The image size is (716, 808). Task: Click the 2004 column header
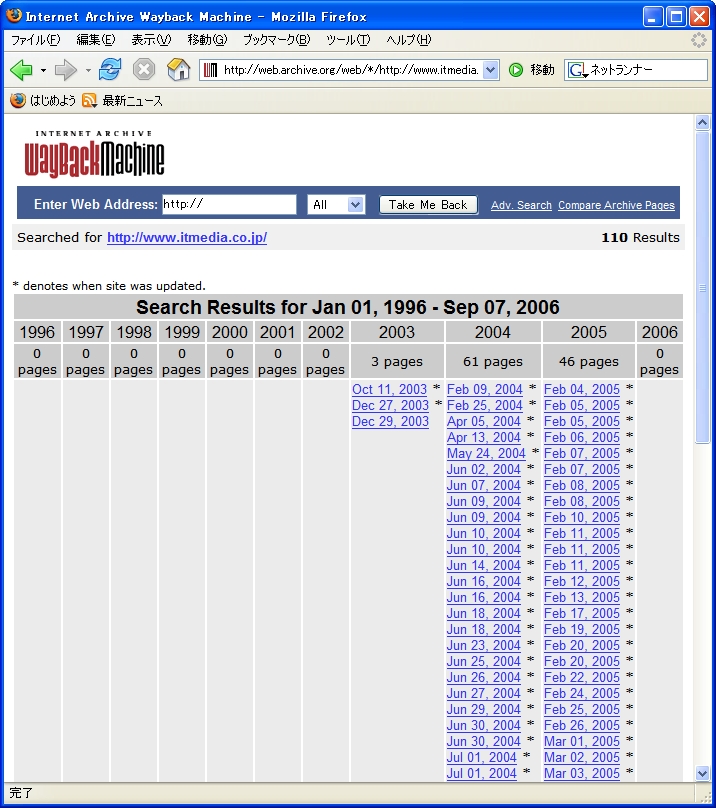pos(493,332)
